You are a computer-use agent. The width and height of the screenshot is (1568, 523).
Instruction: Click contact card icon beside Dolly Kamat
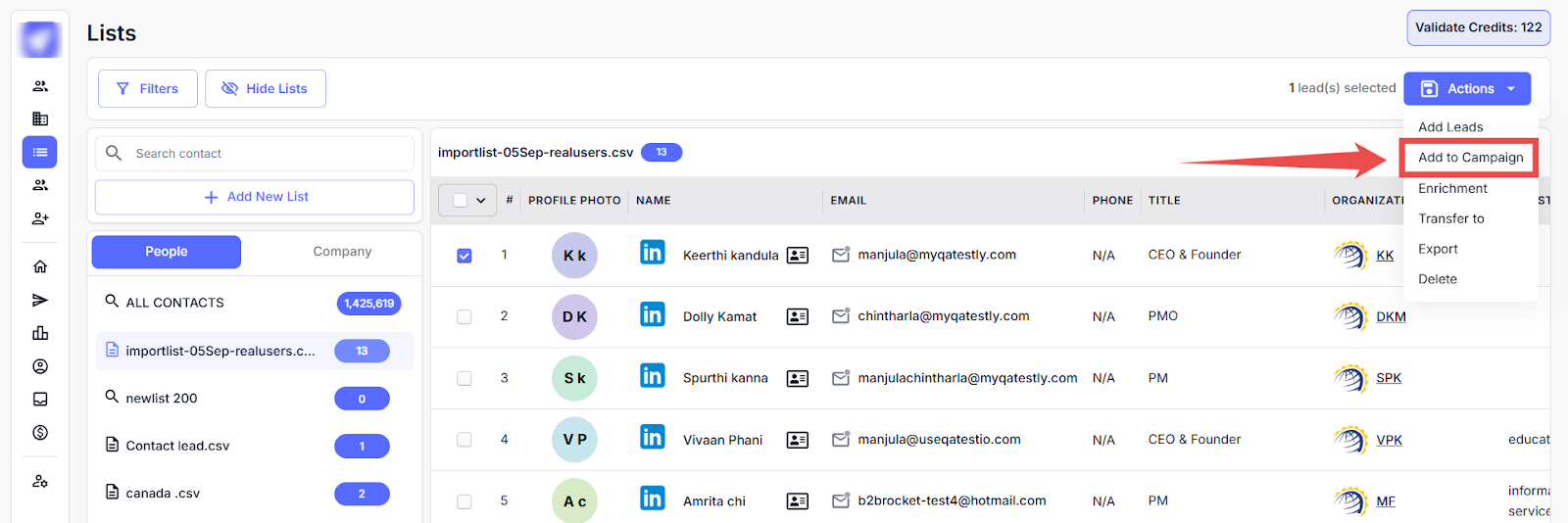tap(798, 316)
